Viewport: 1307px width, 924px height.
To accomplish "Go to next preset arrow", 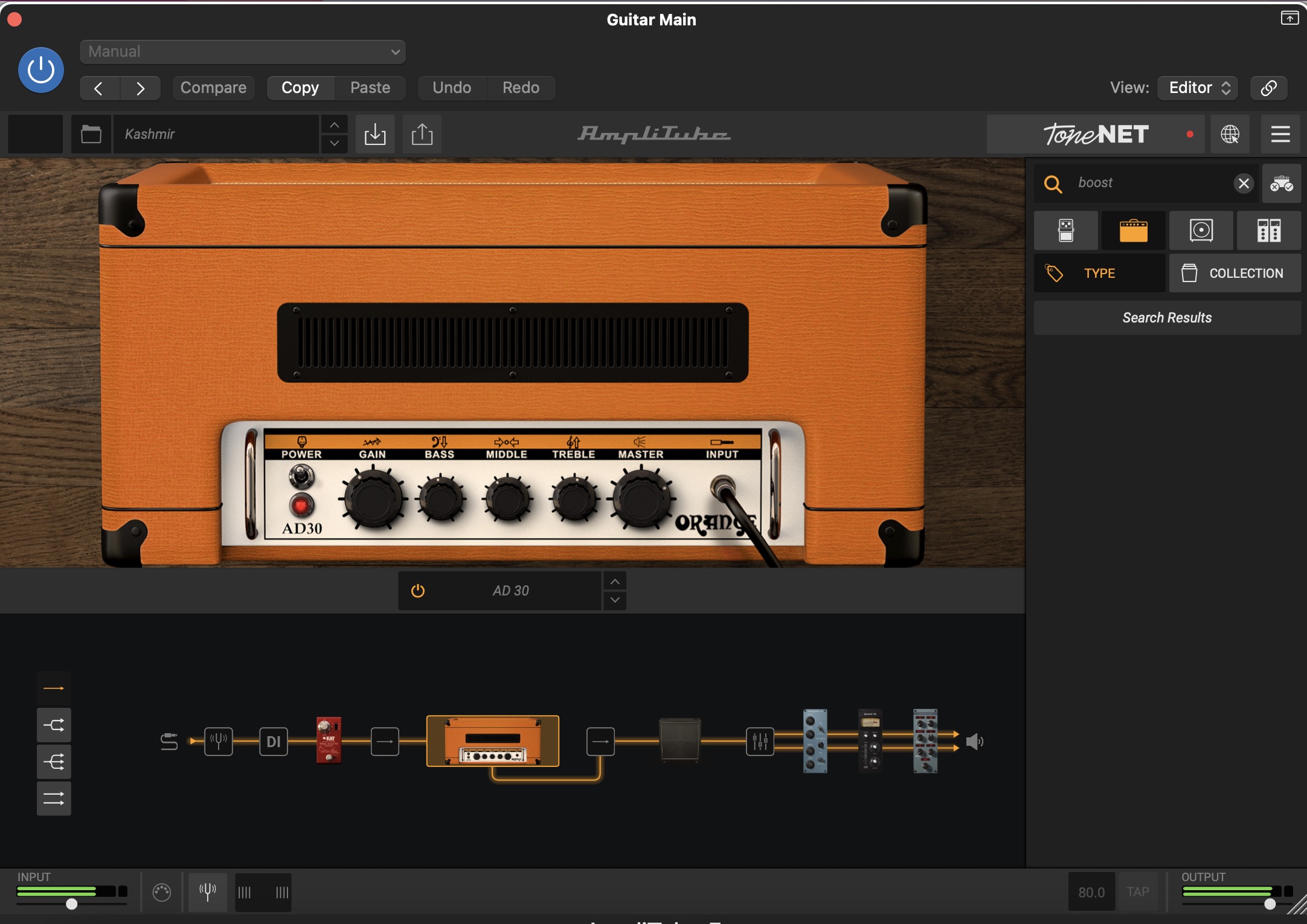I will coord(140,88).
